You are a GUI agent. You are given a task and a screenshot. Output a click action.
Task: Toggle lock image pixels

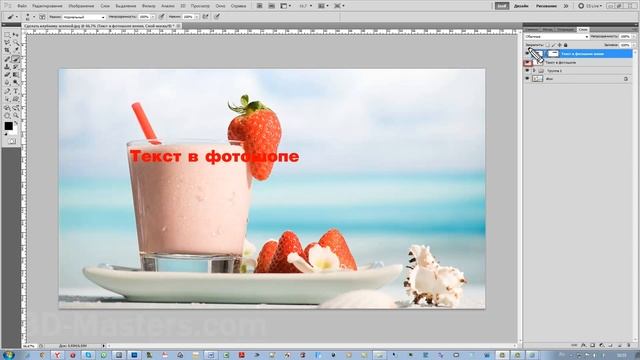(x=553, y=45)
